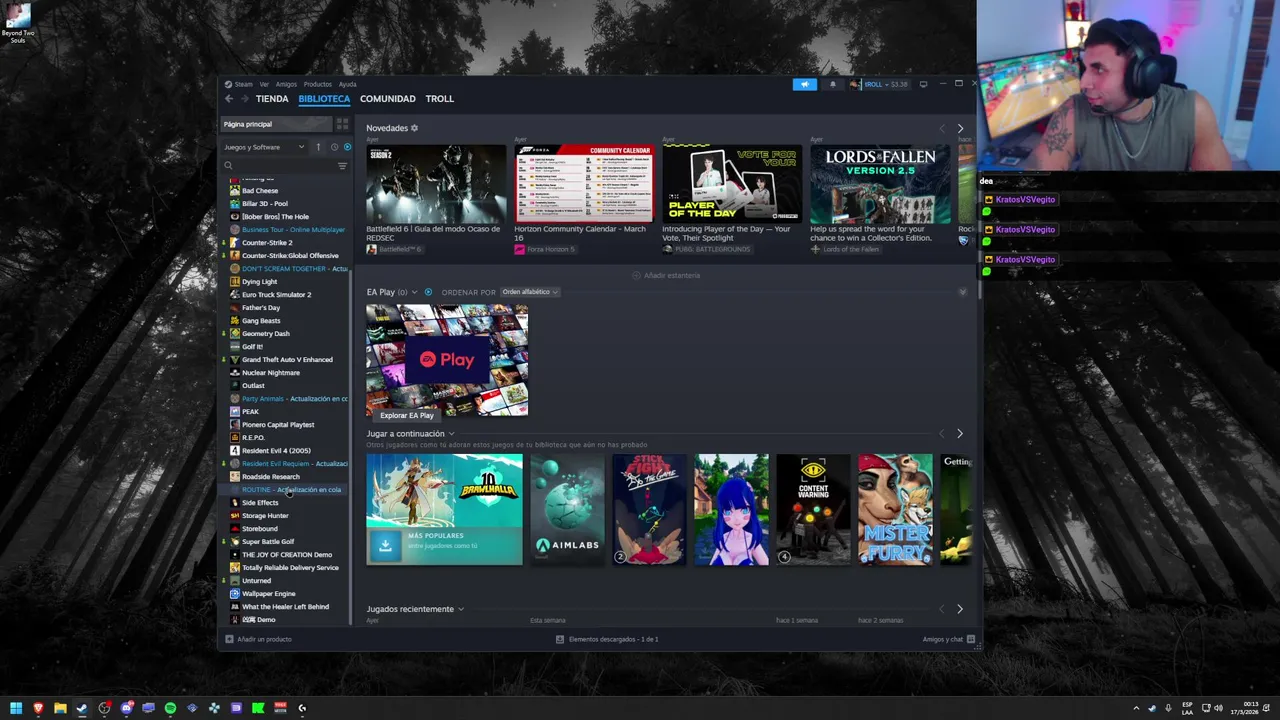Open the Ayuda menu
Screen dimensions: 1280x720
[x=347, y=84]
